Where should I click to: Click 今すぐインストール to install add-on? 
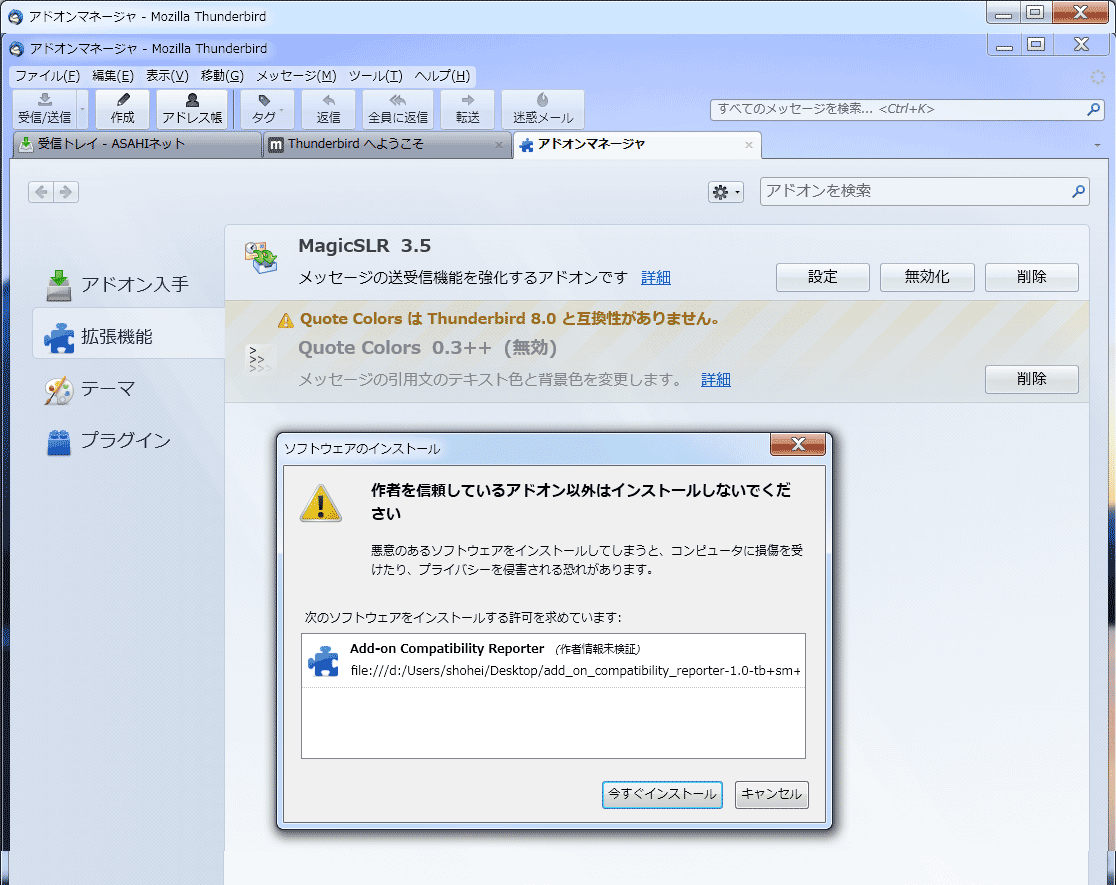point(662,794)
